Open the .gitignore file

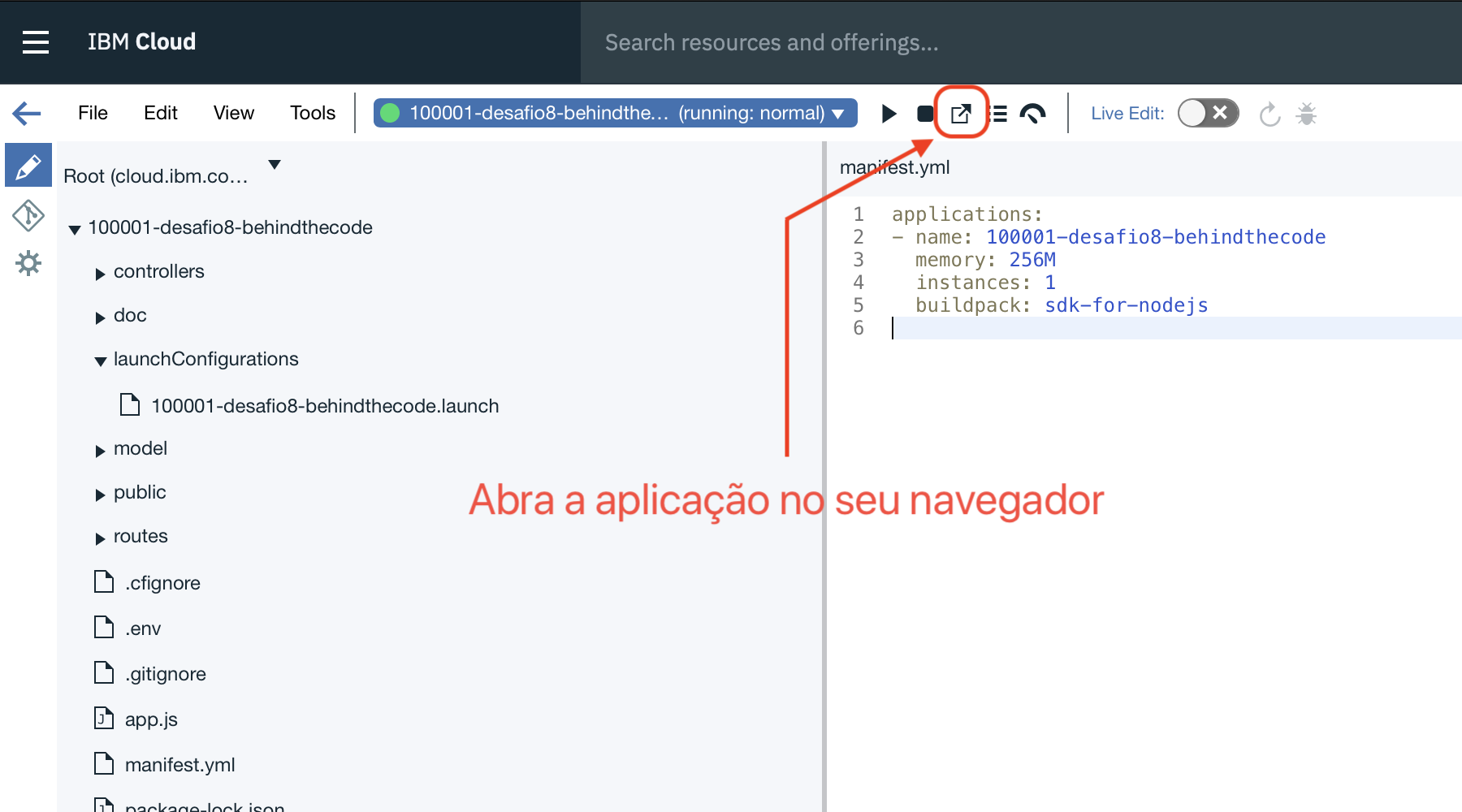click(x=166, y=674)
